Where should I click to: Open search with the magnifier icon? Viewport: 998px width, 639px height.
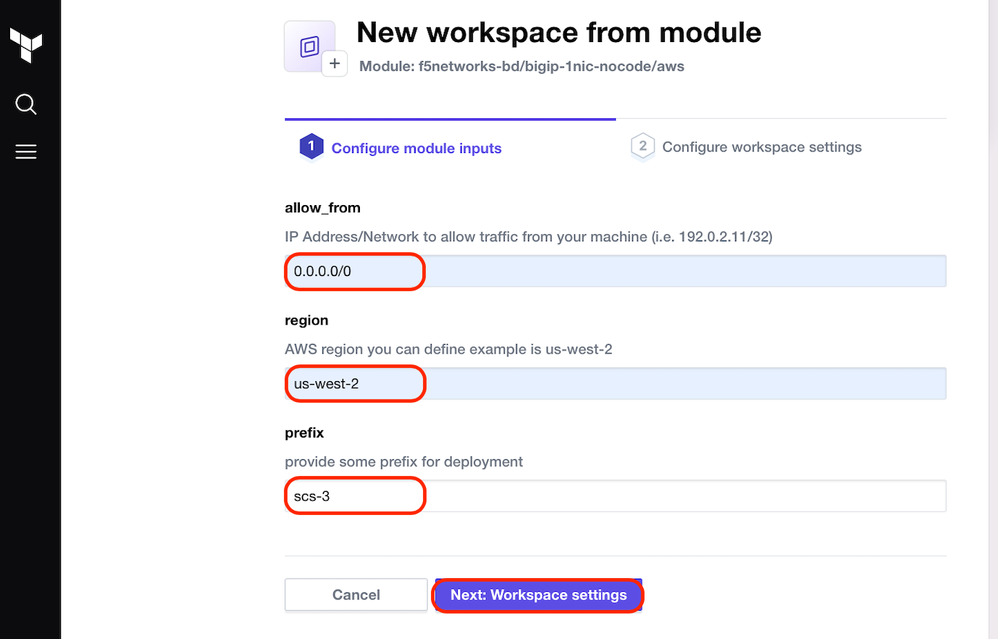click(x=26, y=104)
